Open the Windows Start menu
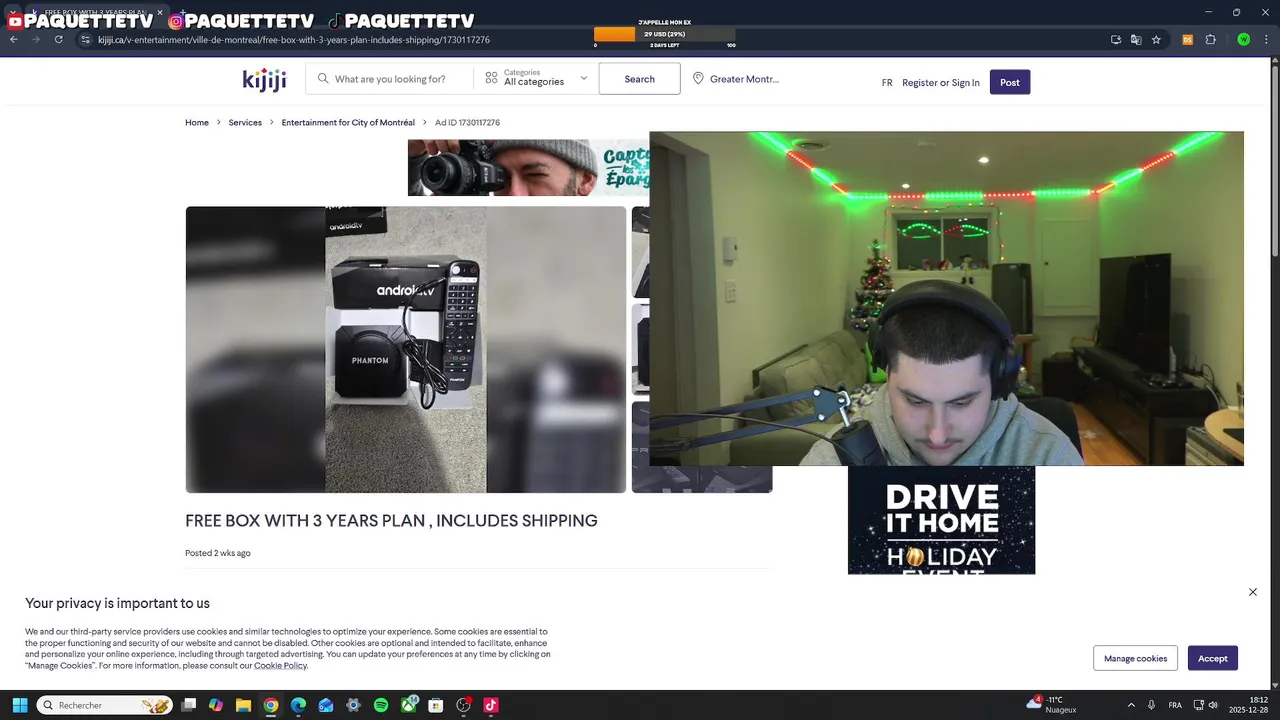Viewport: 1280px width, 720px height. tap(20, 705)
